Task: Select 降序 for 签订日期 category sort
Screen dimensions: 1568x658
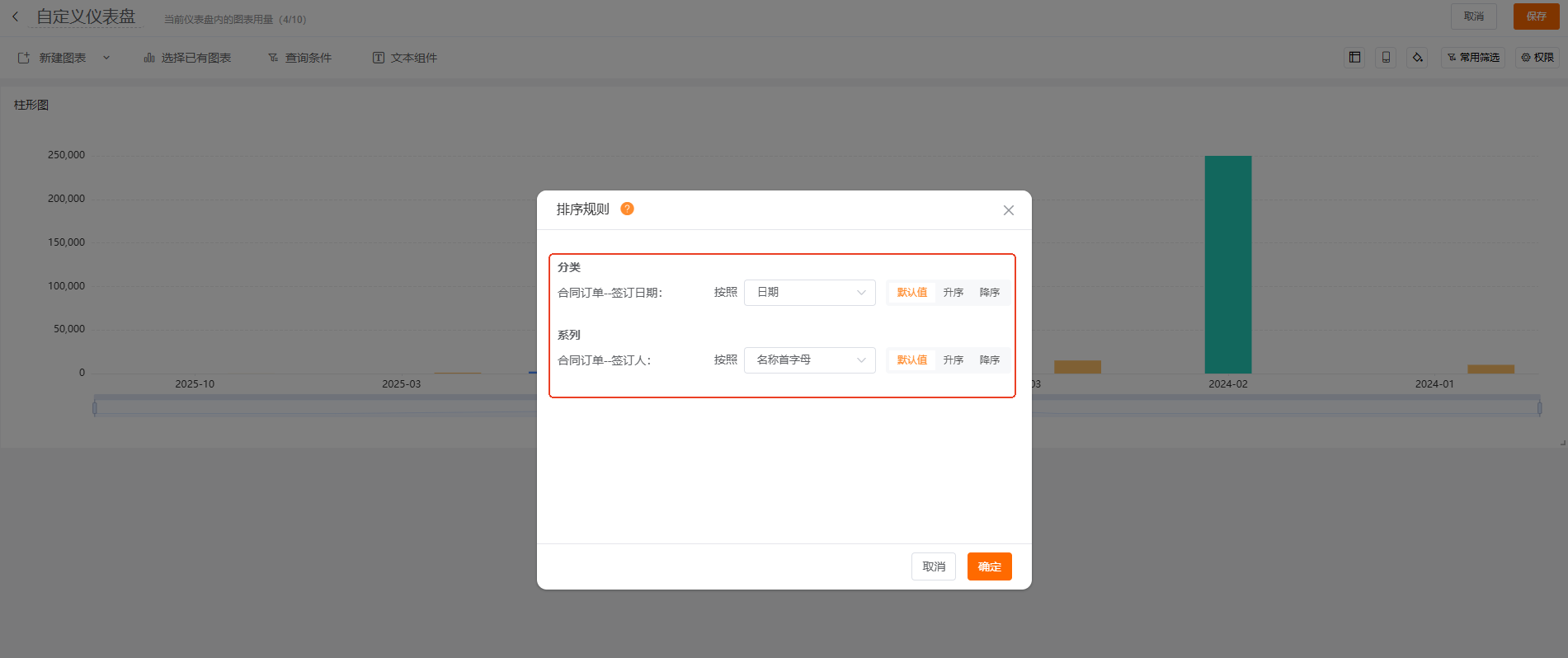Action: pyautogui.click(x=989, y=293)
